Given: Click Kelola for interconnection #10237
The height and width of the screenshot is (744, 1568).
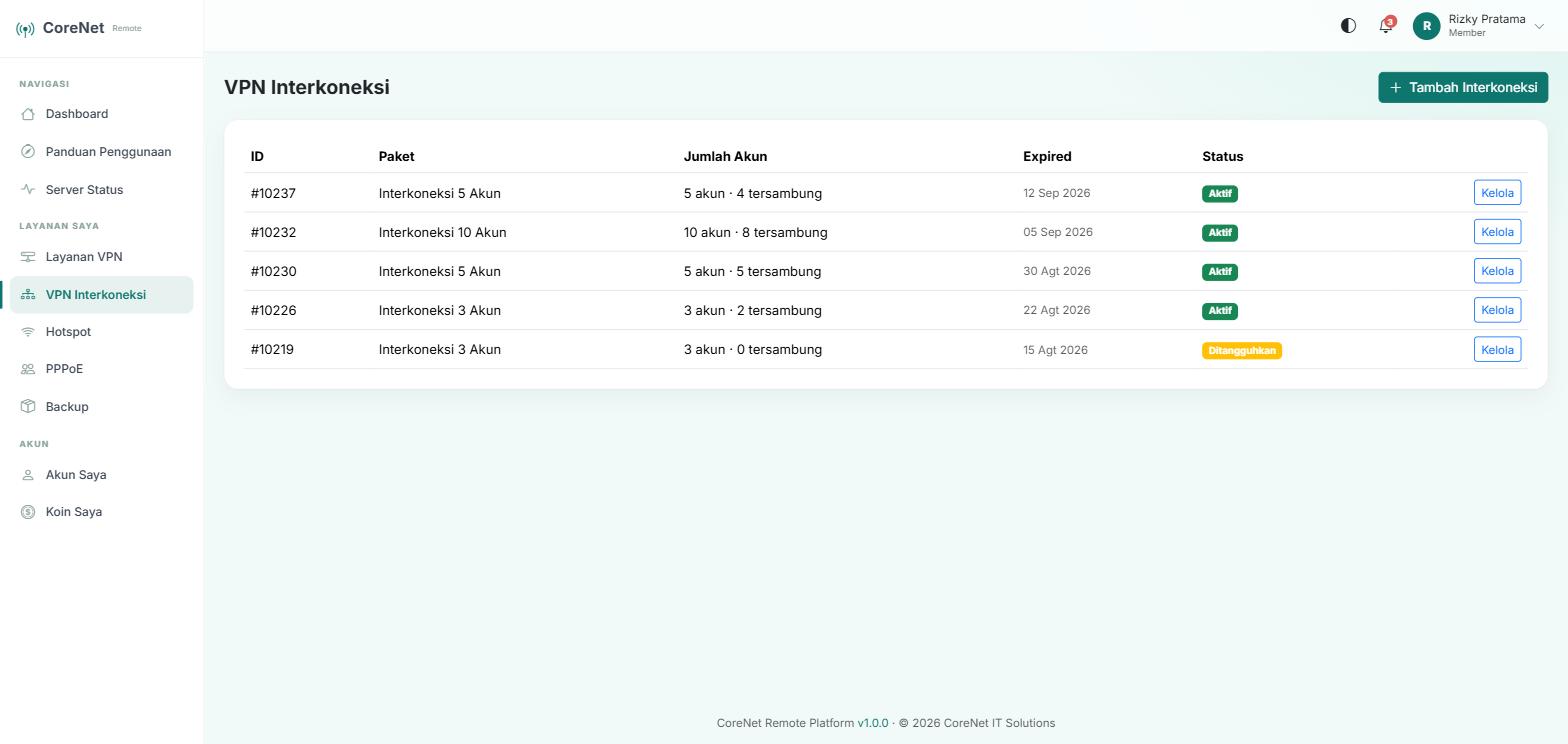Looking at the screenshot, I should click(x=1497, y=193).
